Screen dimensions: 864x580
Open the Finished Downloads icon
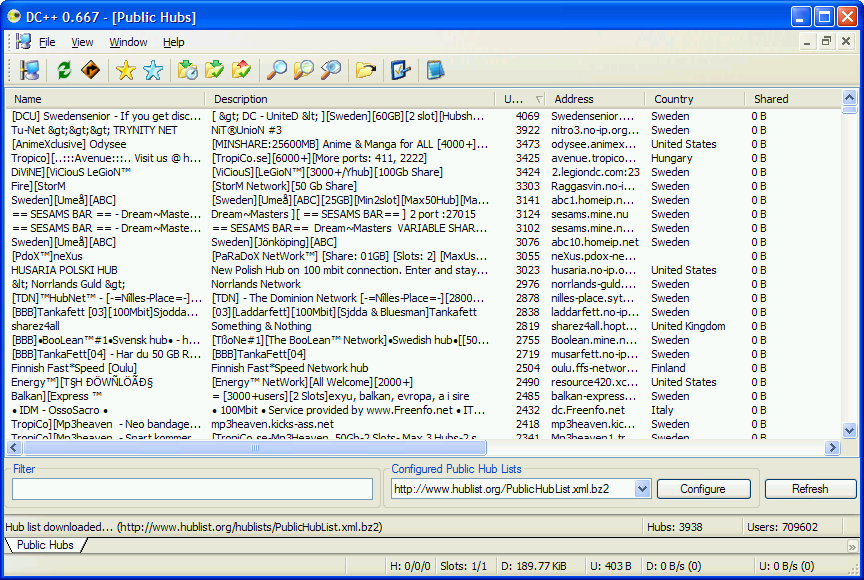pos(214,71)
